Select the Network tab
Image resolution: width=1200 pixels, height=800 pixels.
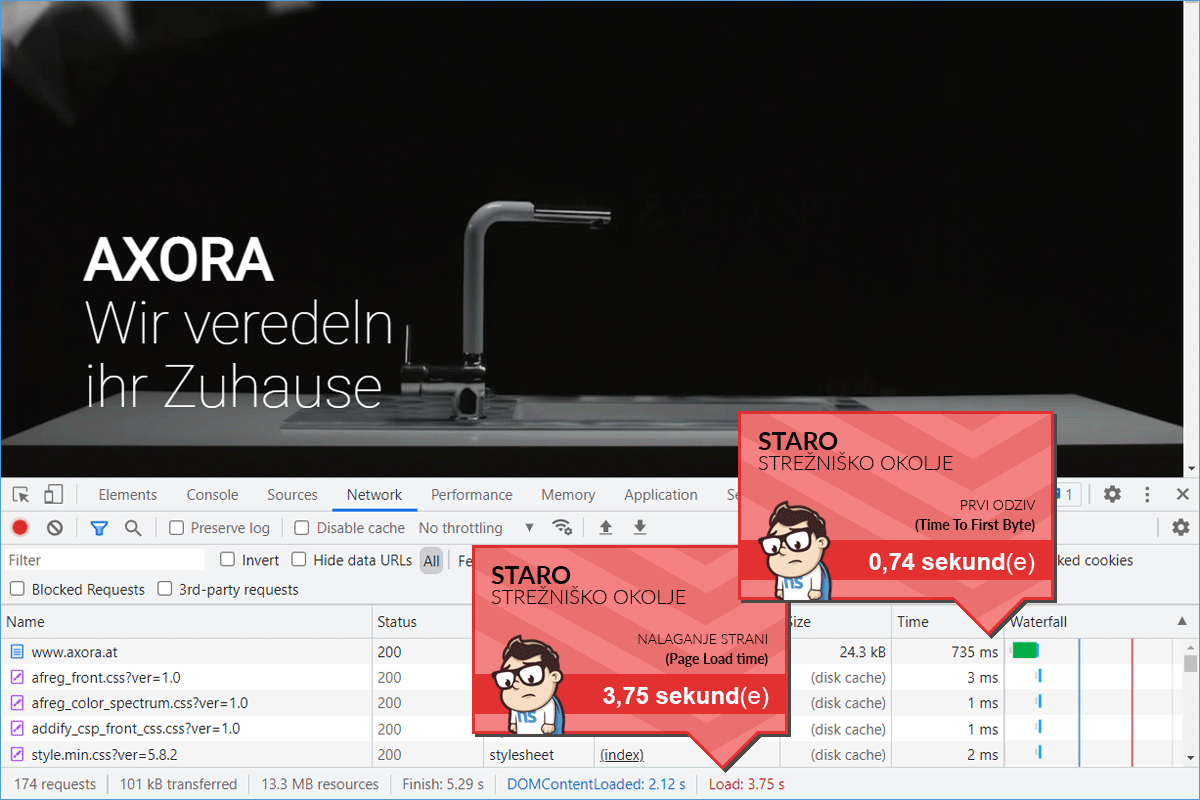tap(374, 495)
